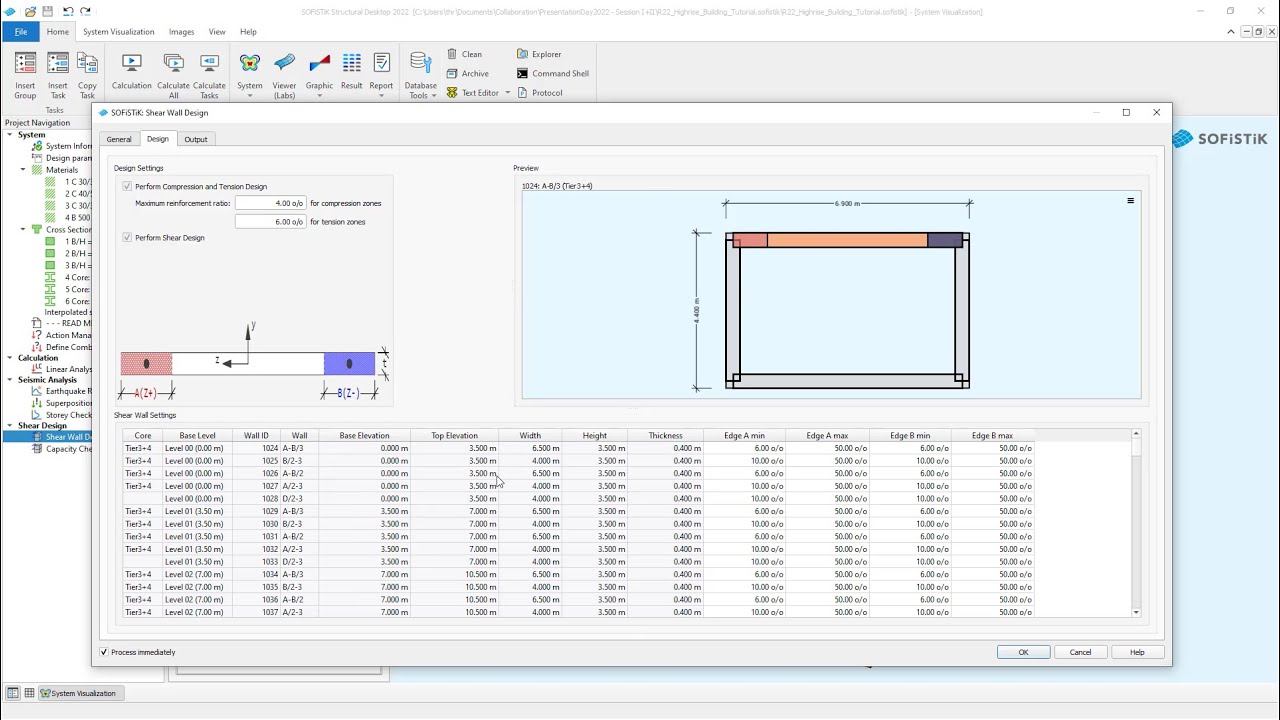Switch to the Output dialog tab

pos(196,139)
